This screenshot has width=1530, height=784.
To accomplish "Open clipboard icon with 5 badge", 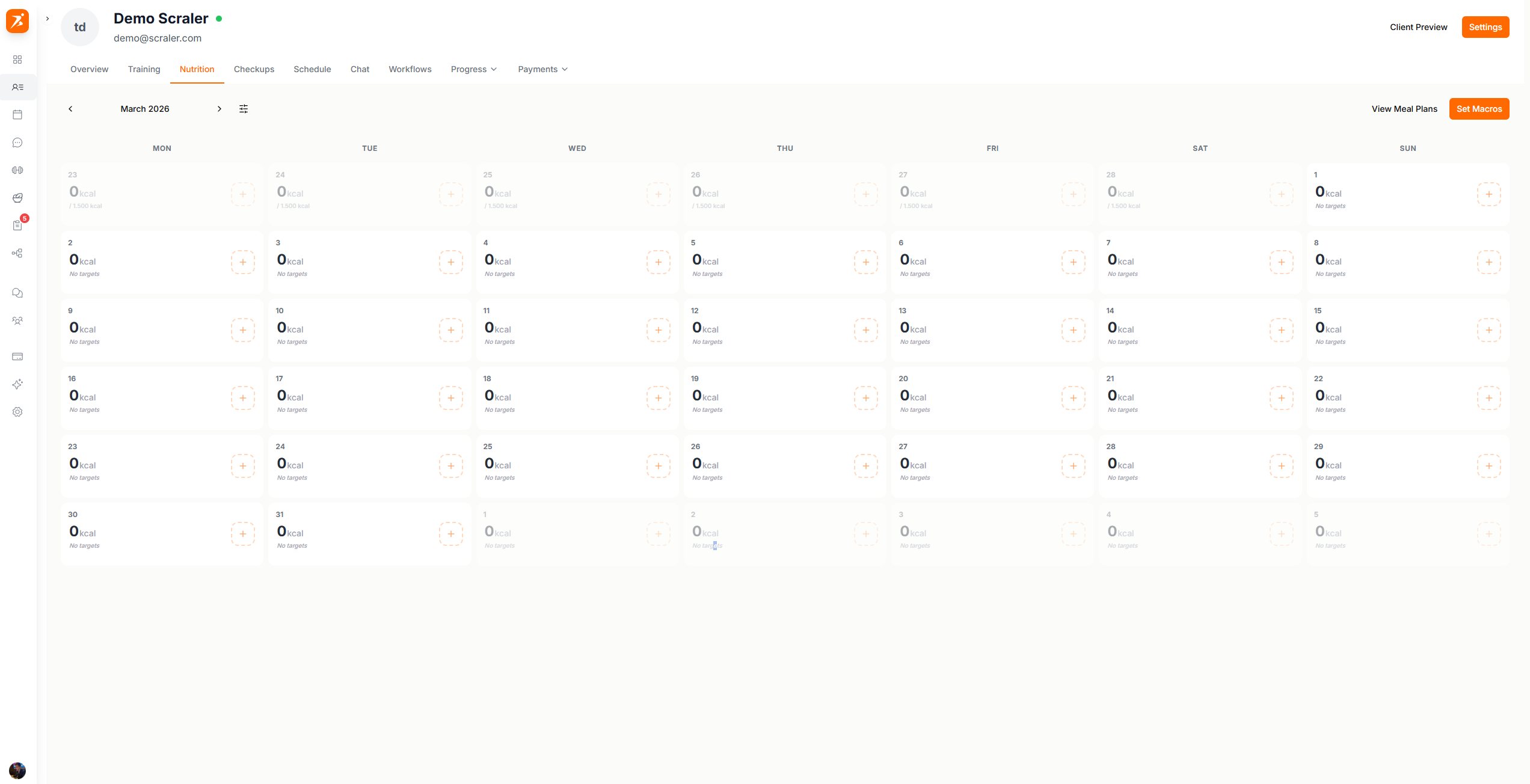I will [17, 225].
